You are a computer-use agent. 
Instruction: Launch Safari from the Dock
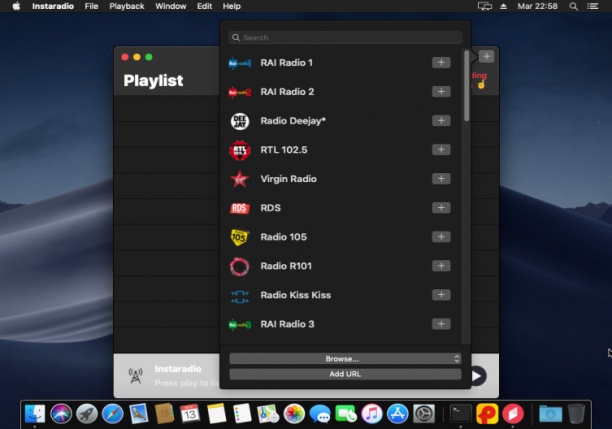click(x=113, y=414)
